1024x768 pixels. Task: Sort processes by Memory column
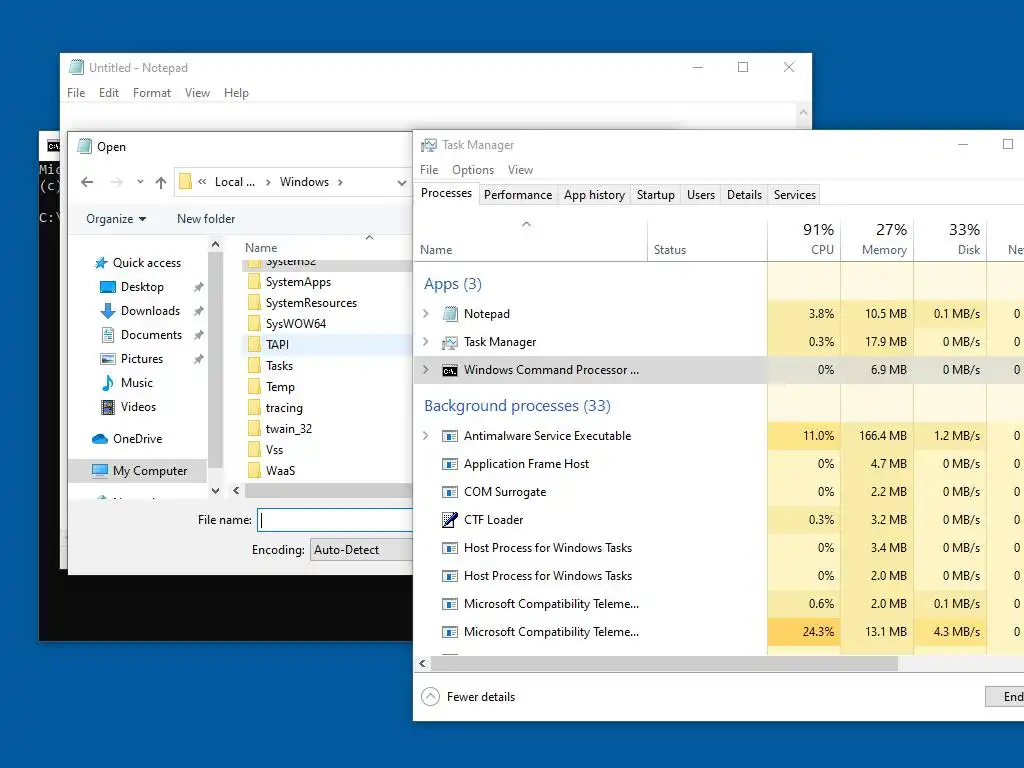pyautogui.click(x=878, y=239)
